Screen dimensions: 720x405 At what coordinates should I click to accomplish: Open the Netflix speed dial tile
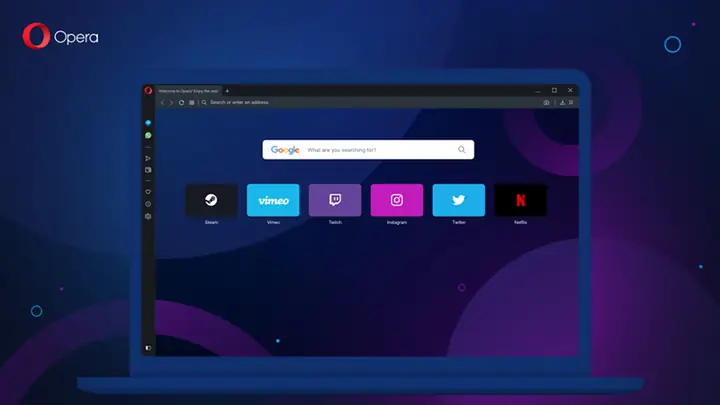(520, 200)
